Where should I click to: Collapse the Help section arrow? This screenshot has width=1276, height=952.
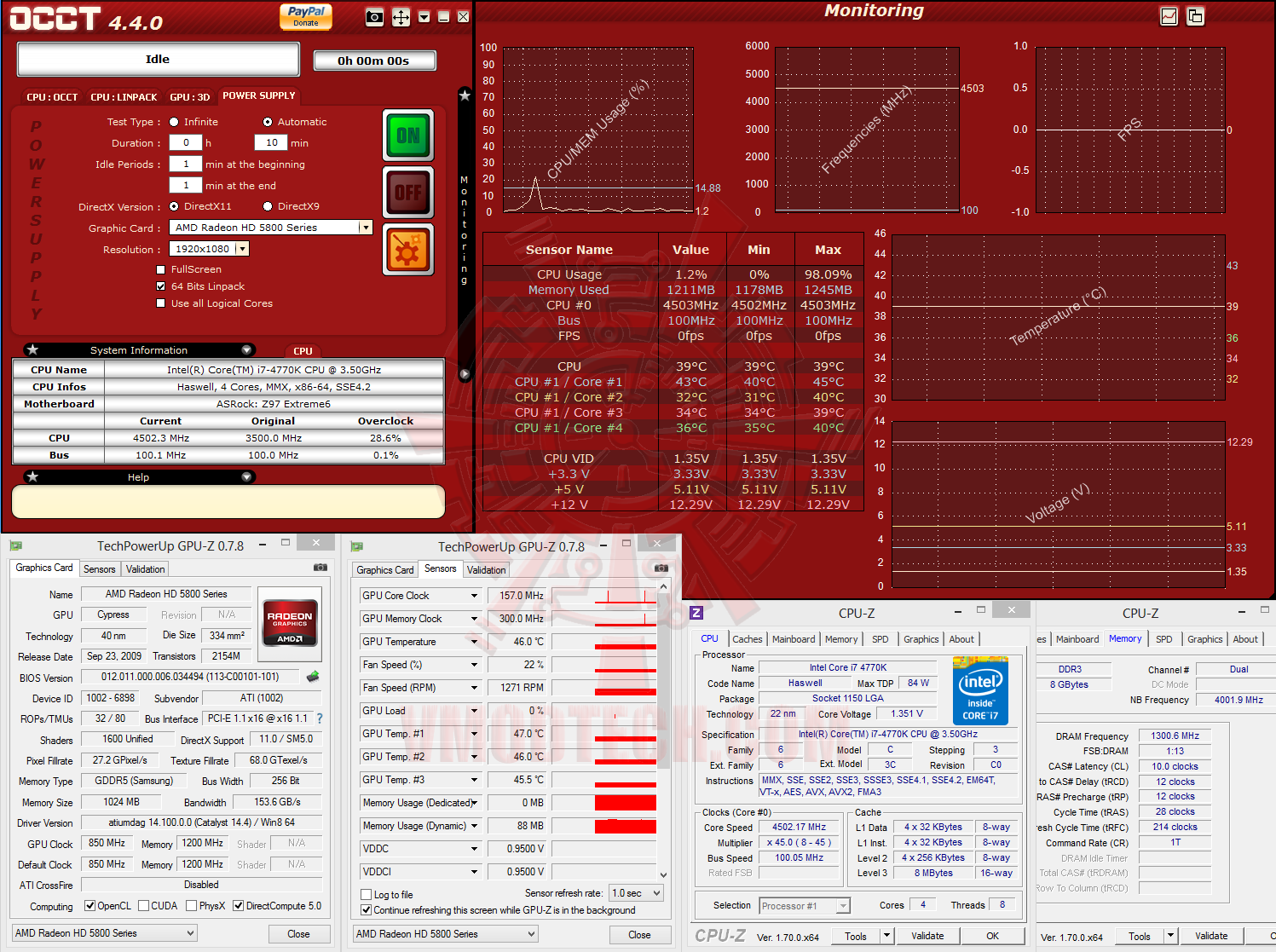(x=246, y=476)
